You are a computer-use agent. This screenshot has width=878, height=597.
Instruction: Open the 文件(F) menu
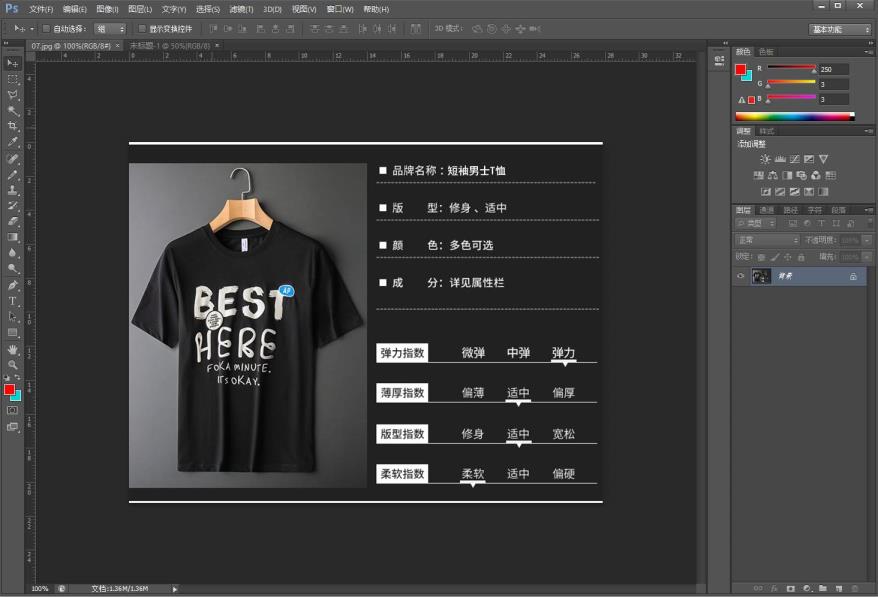(x=41, y=10)
